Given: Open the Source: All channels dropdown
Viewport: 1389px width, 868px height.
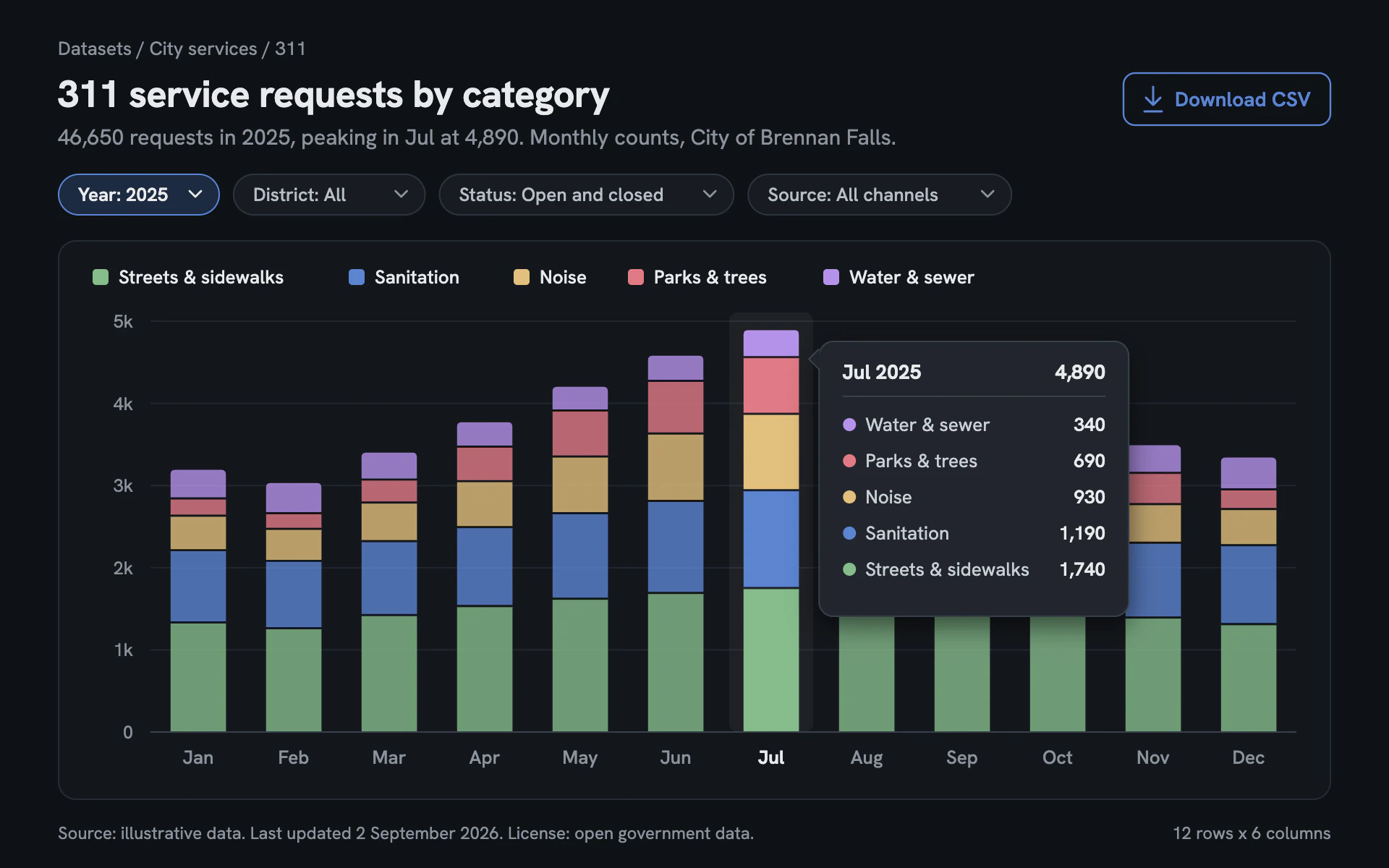Looking at the screenshot, I should point(880,195).
